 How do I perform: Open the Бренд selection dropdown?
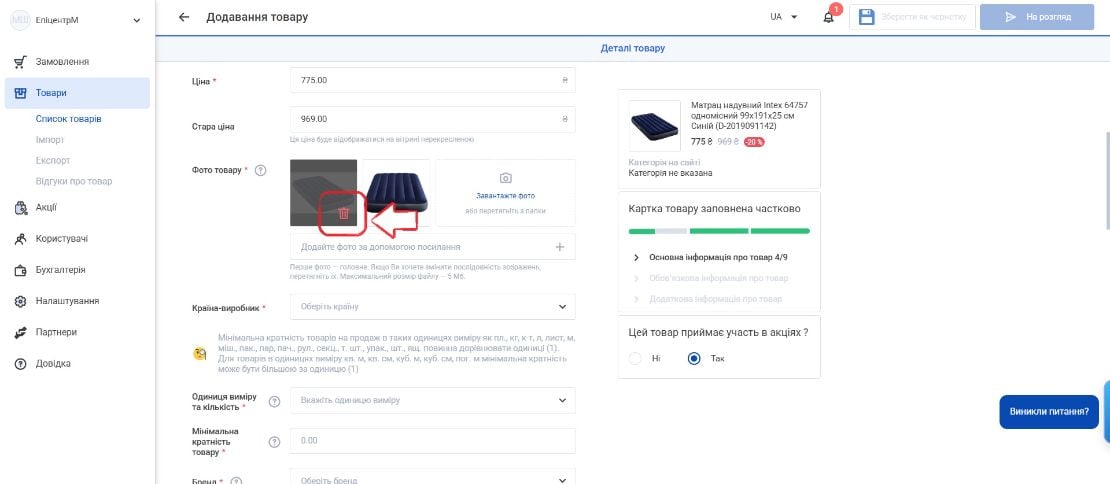(x=433, y=478)
